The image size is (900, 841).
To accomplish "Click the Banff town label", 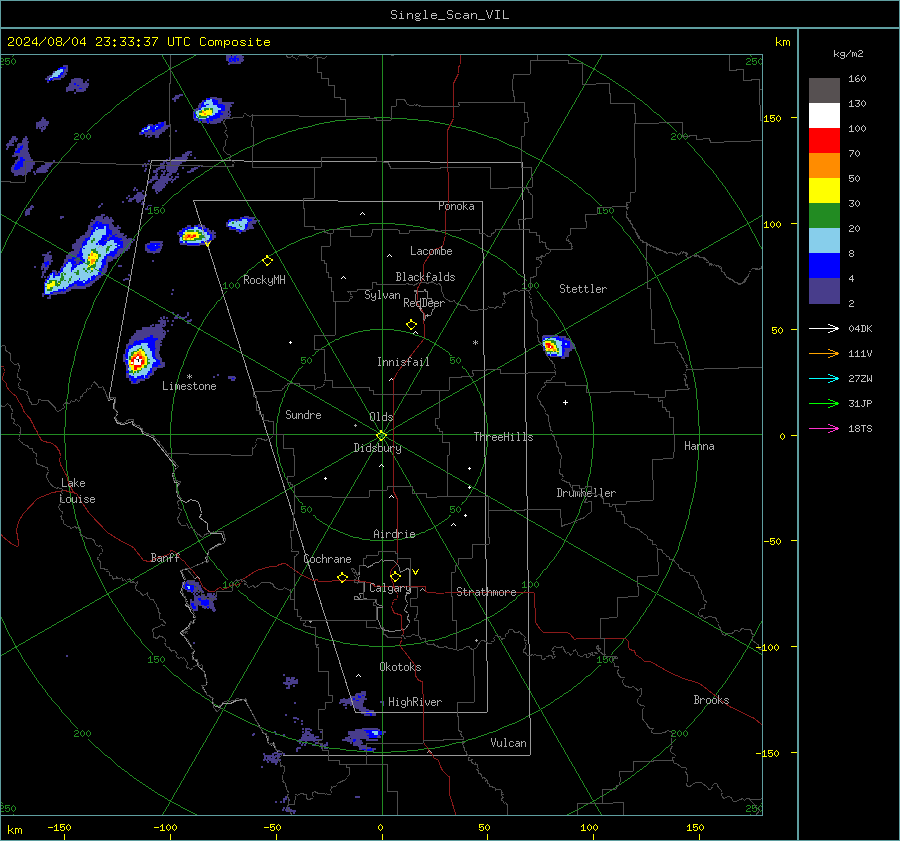I will [165, 558].
